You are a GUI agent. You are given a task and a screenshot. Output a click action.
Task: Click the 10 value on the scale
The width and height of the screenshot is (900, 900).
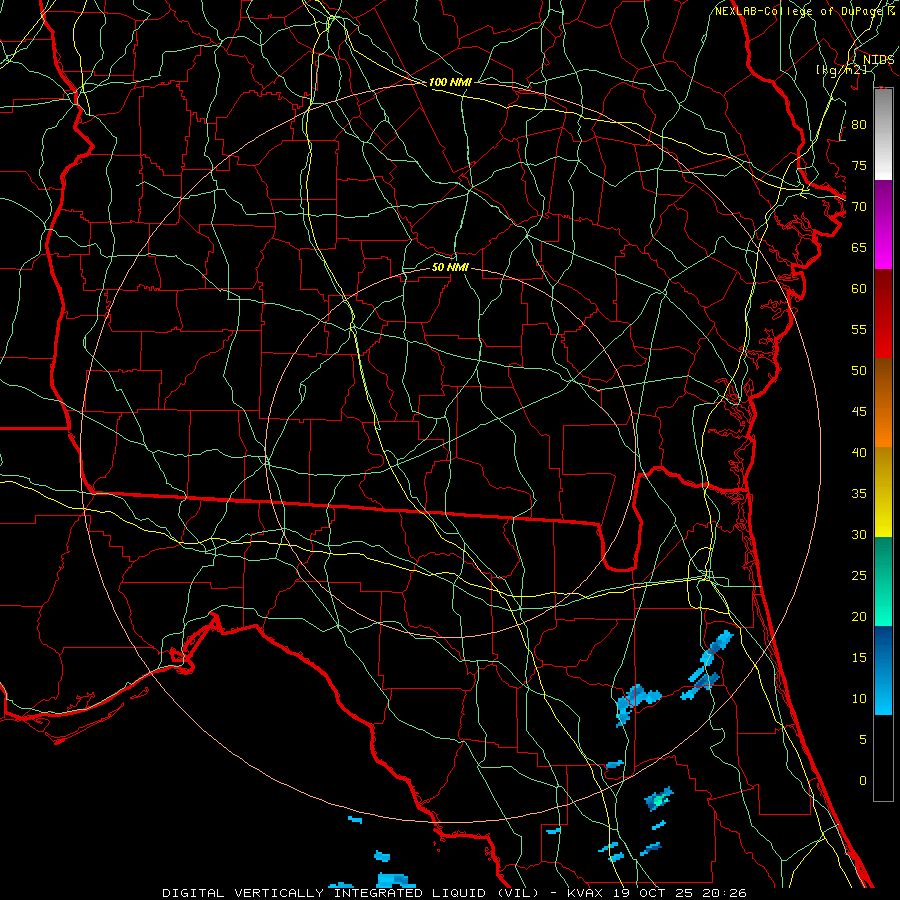(859, 699)
